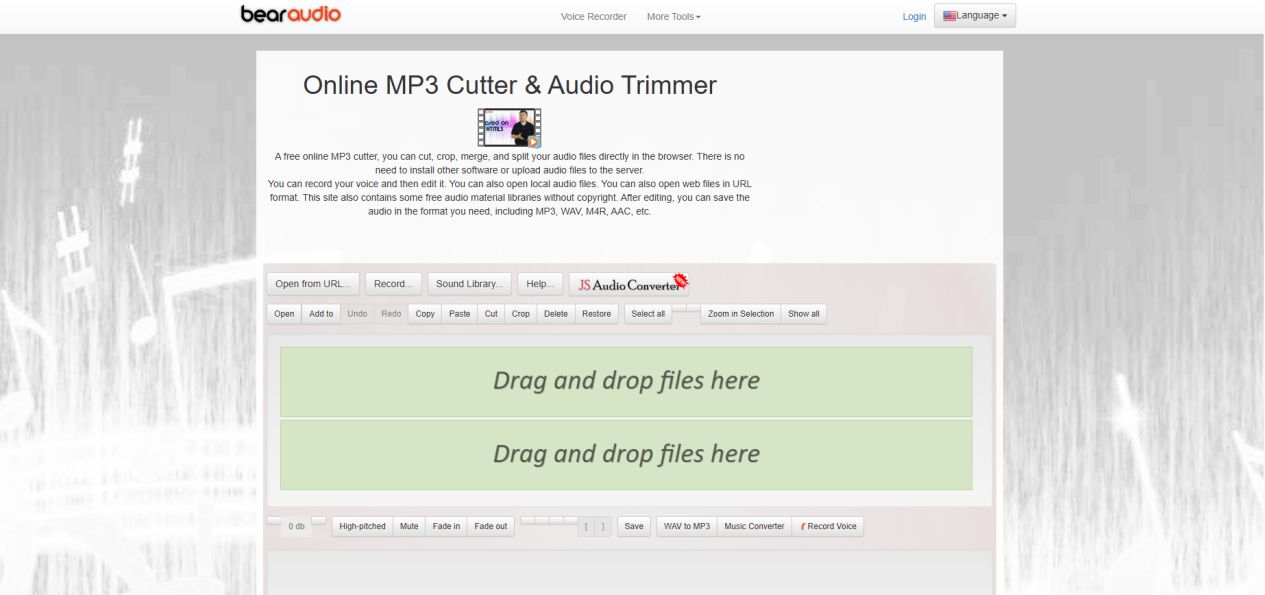Screen dimensions: 1265x595
Task: Copy the selected audio
Action: (x=425, y=314)
